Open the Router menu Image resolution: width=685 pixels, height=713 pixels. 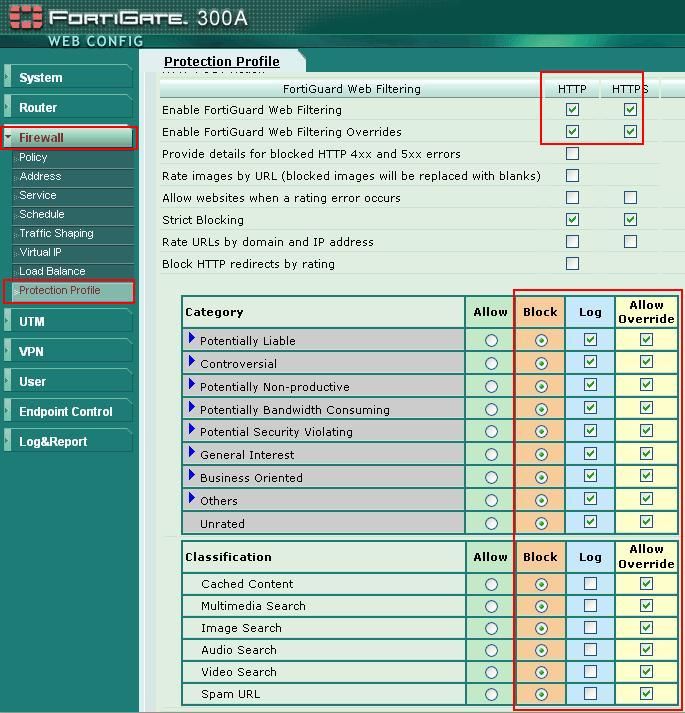pyautogui.click(x=69, y=108)
